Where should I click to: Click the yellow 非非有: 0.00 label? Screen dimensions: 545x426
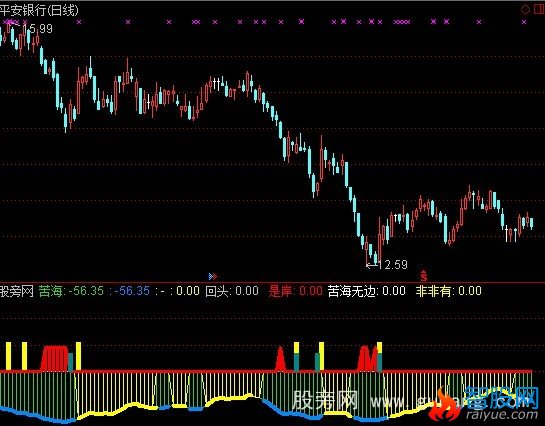pyautogui.click(x=449, y=291)
